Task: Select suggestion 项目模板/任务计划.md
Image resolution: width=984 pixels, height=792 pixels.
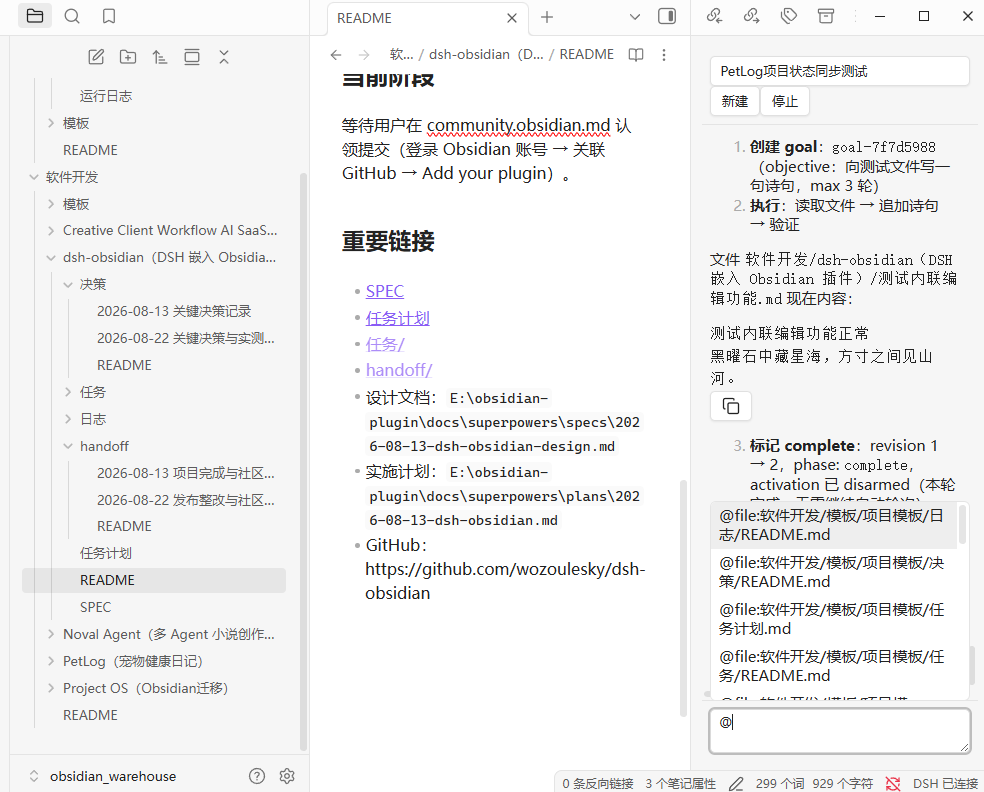Action: pyautogui.click(x=834, y=619)
